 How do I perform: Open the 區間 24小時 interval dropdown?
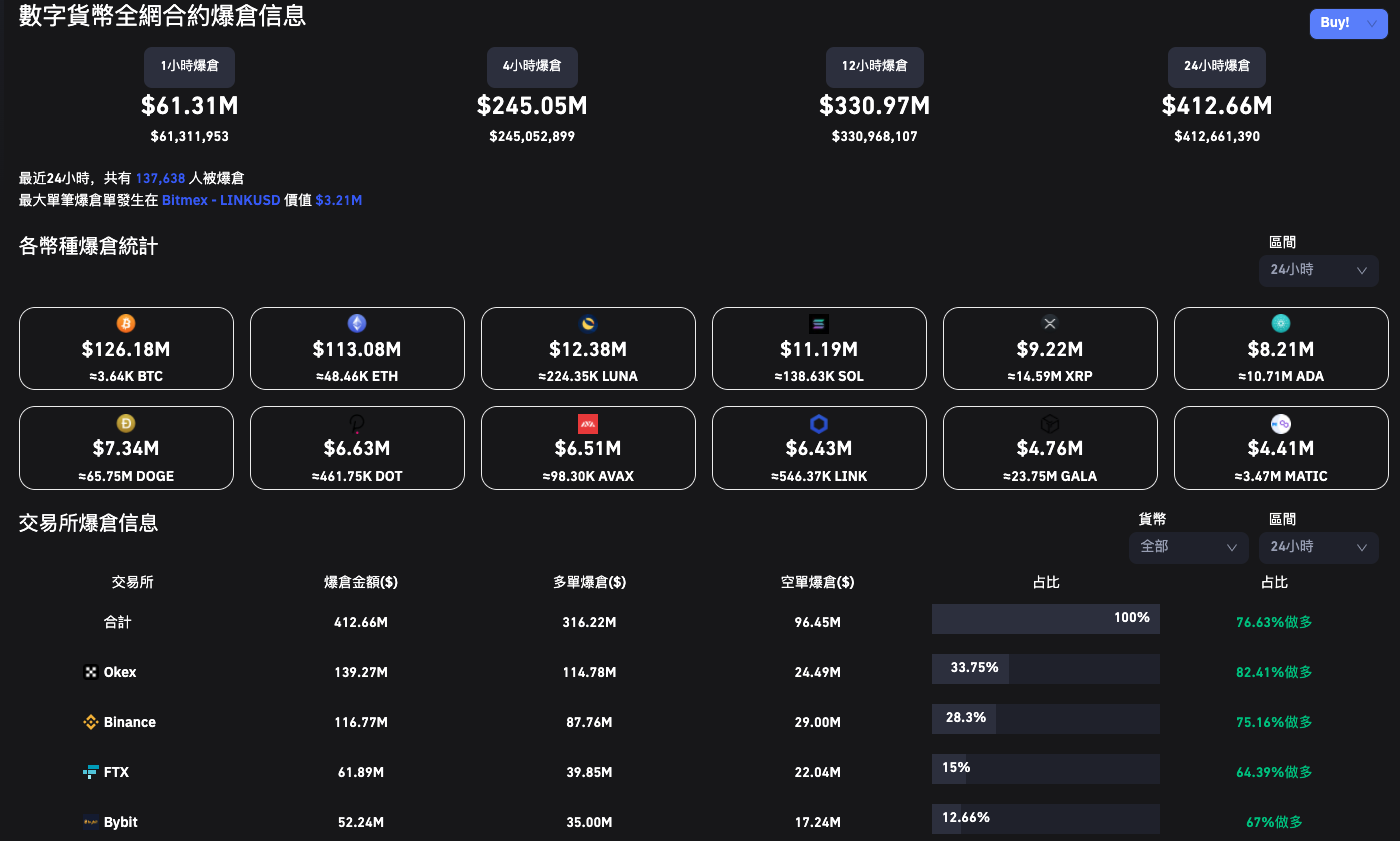[1318, 270]
